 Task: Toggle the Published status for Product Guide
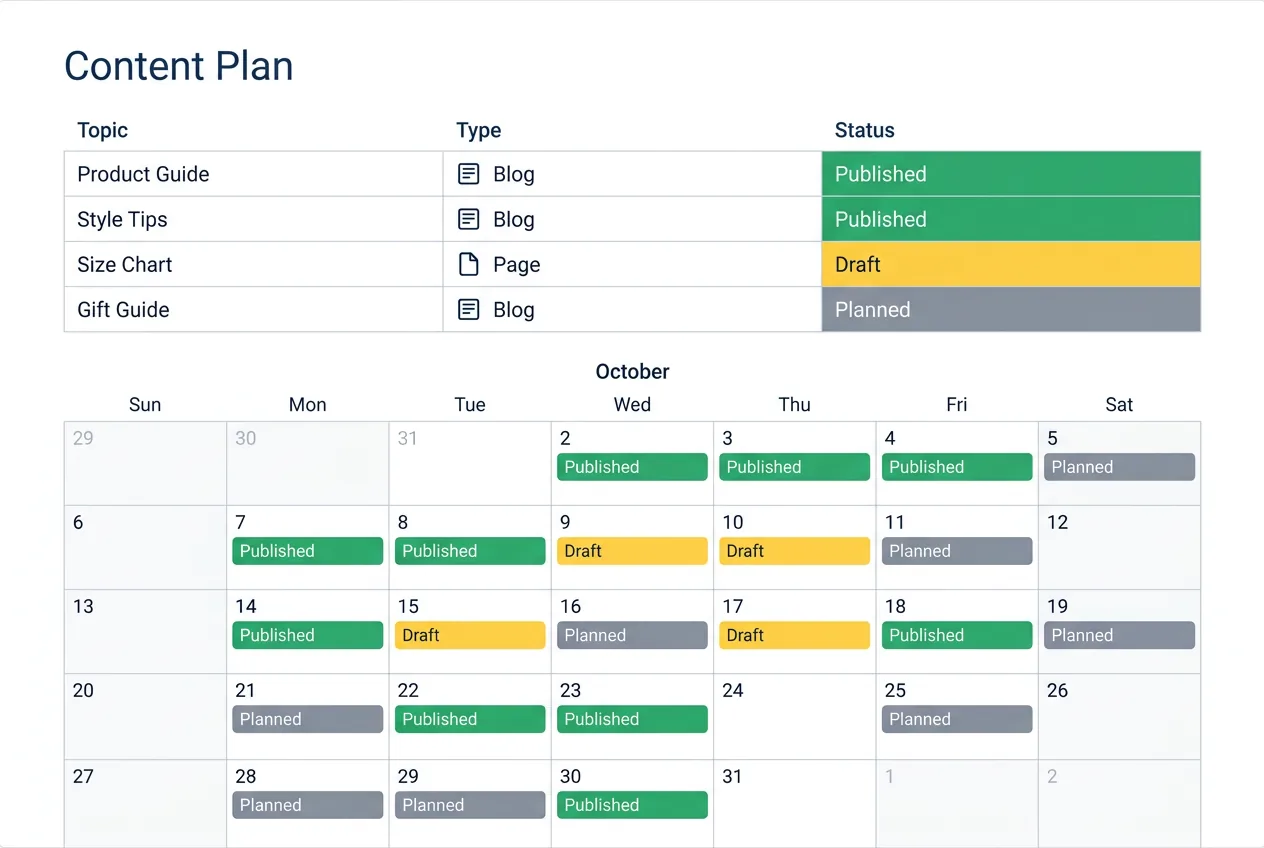click(x=1010, y=173)
